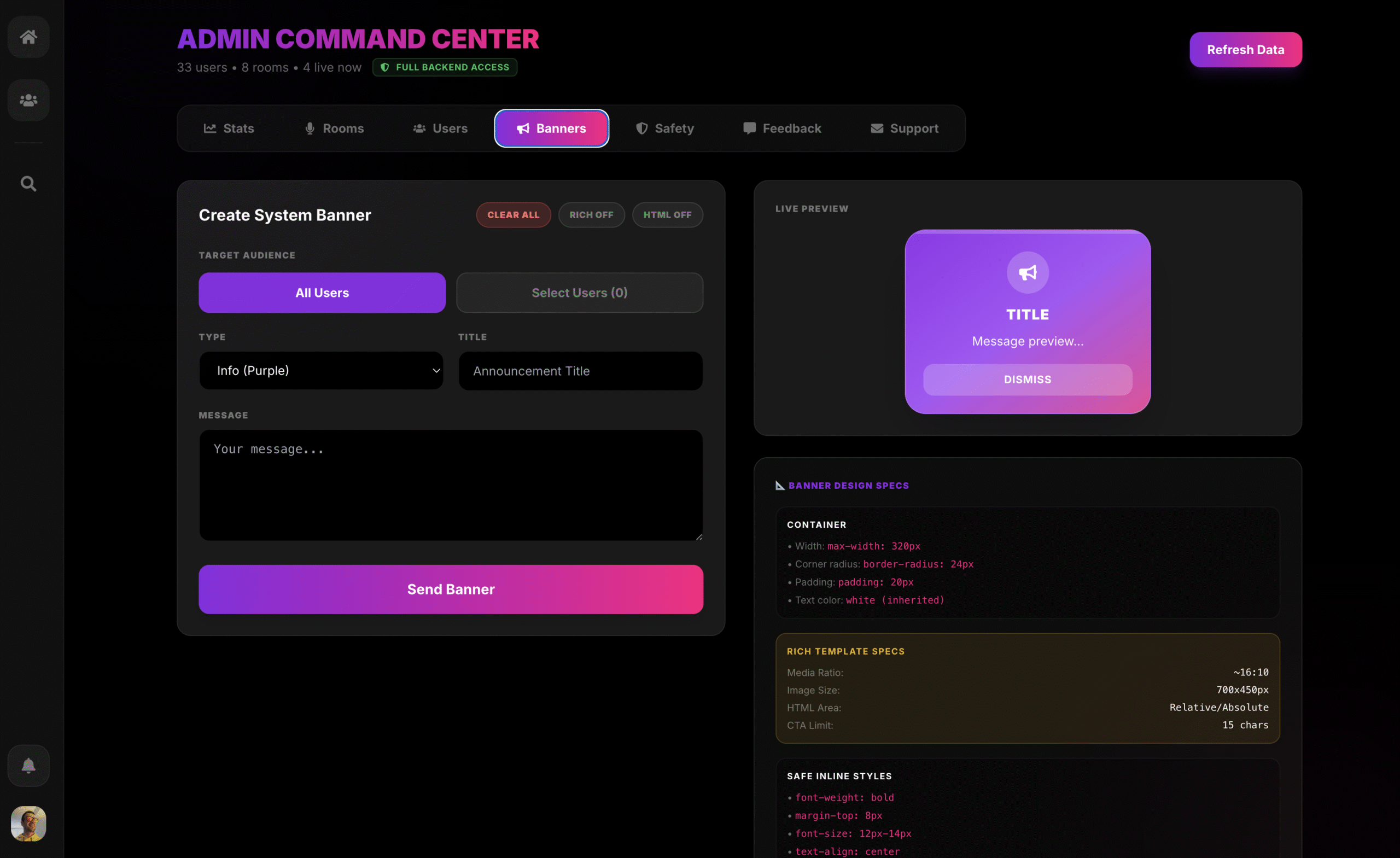Open the Type dropdown Info (Purple)
Image resolution: width=1400 pixels, height=858 pixels.
[x=321, y=370]
